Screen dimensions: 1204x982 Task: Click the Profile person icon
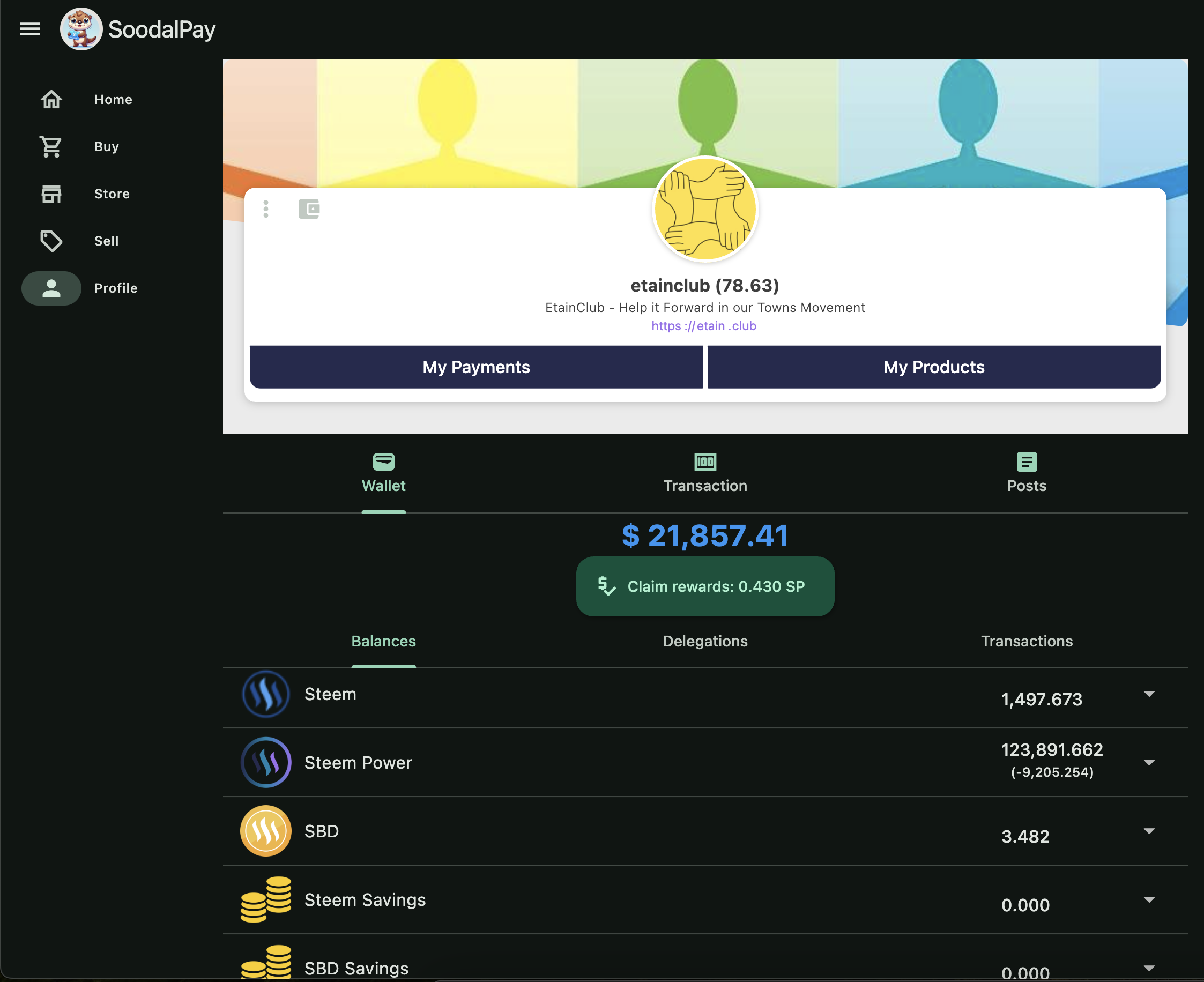[x=51, y=288]
